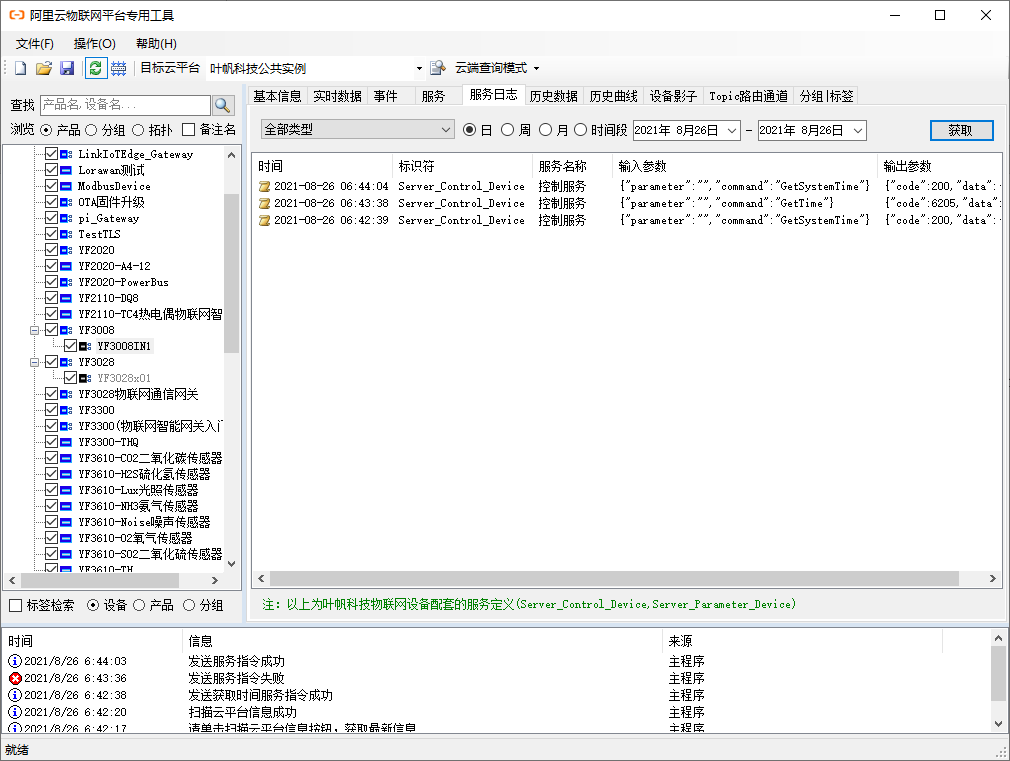
Task: Click the green refresh icon in the toolbar
Action: [92, 67]
